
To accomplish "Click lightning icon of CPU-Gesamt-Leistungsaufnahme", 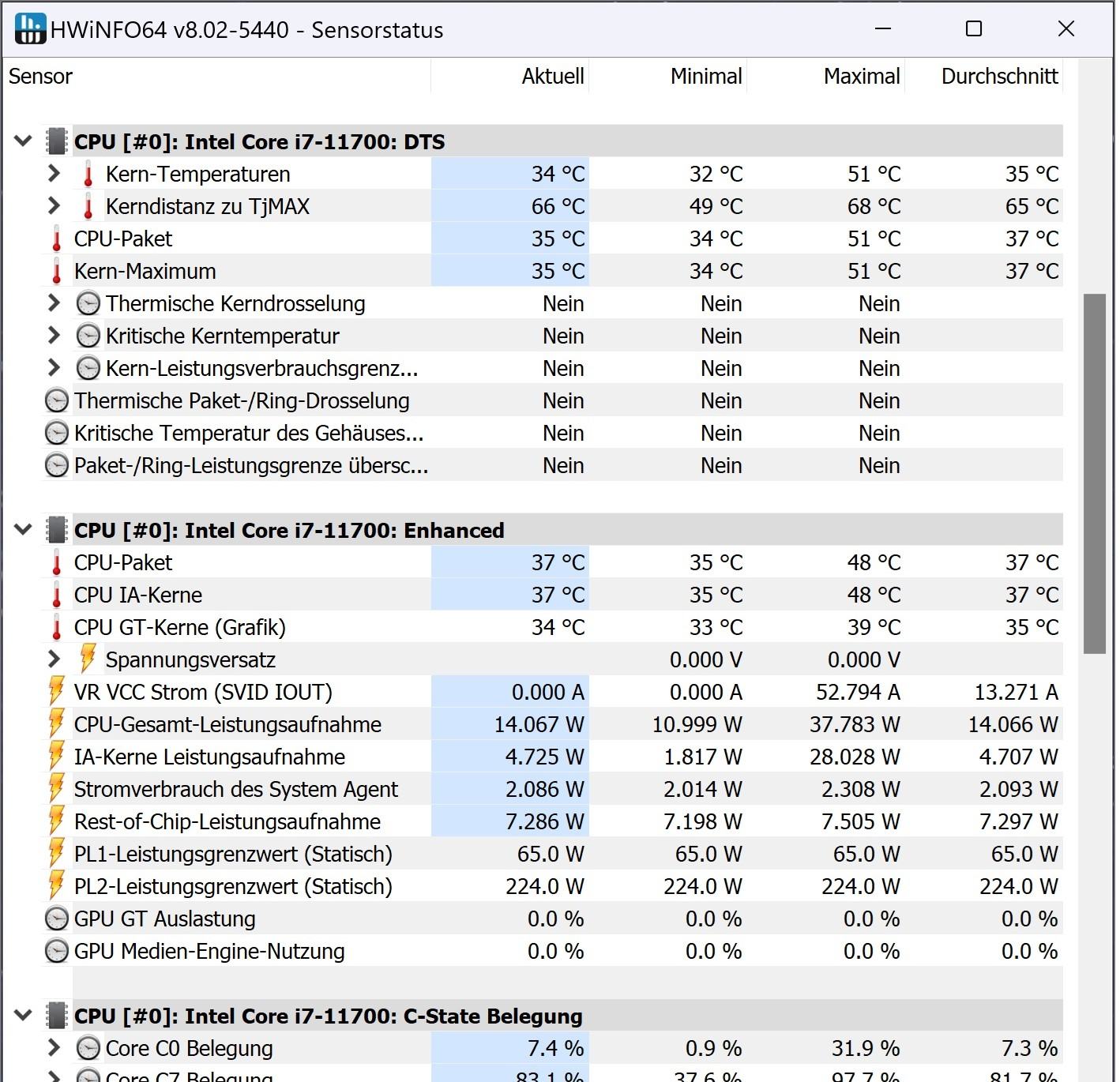I will pyautogui.click(x=56, y=723).
